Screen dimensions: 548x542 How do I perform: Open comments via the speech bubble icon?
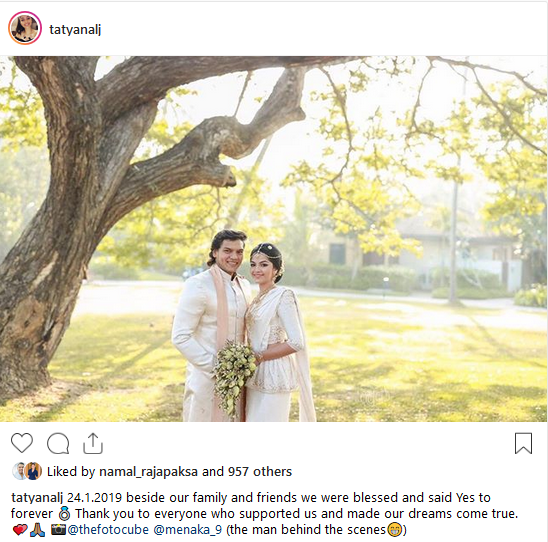(58, 443)
